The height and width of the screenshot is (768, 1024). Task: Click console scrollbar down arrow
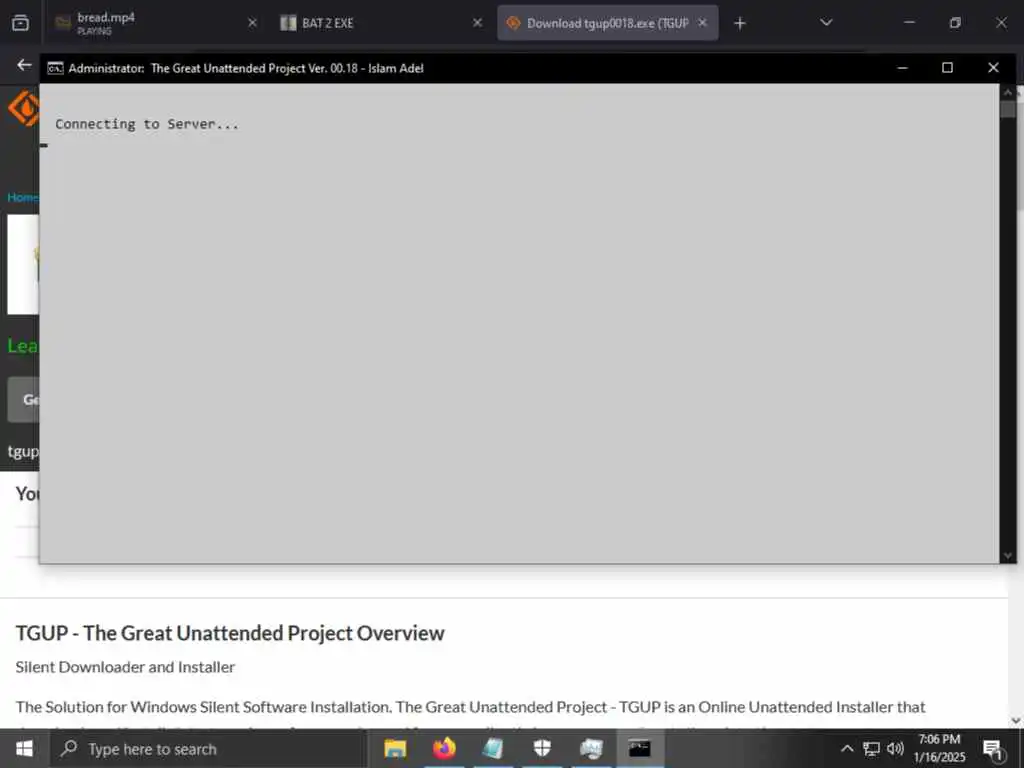pos(1008,555)
